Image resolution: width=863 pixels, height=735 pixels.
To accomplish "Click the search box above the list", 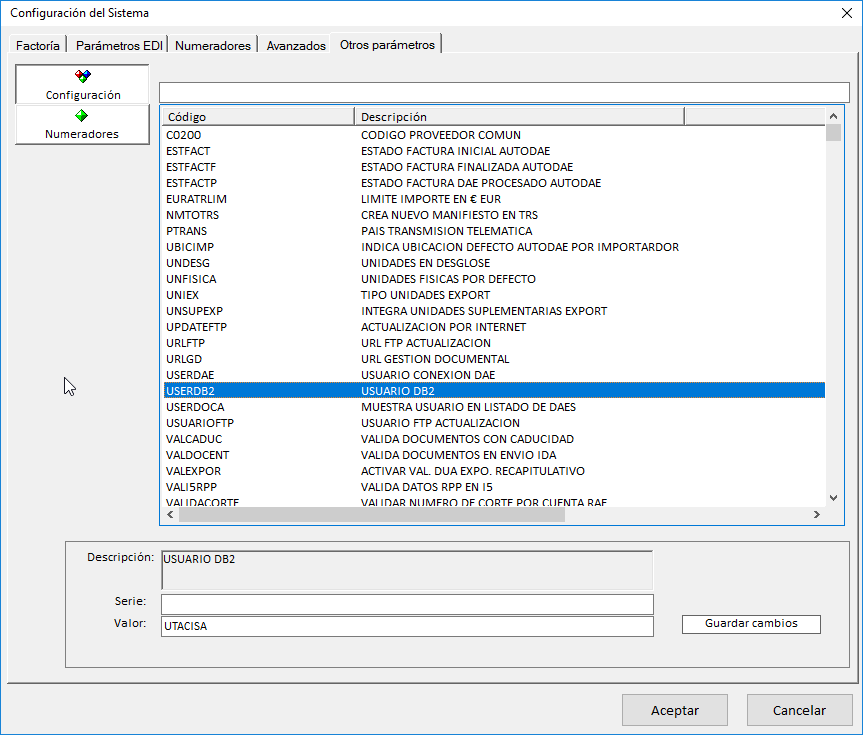I will click(x=503, y=93).
